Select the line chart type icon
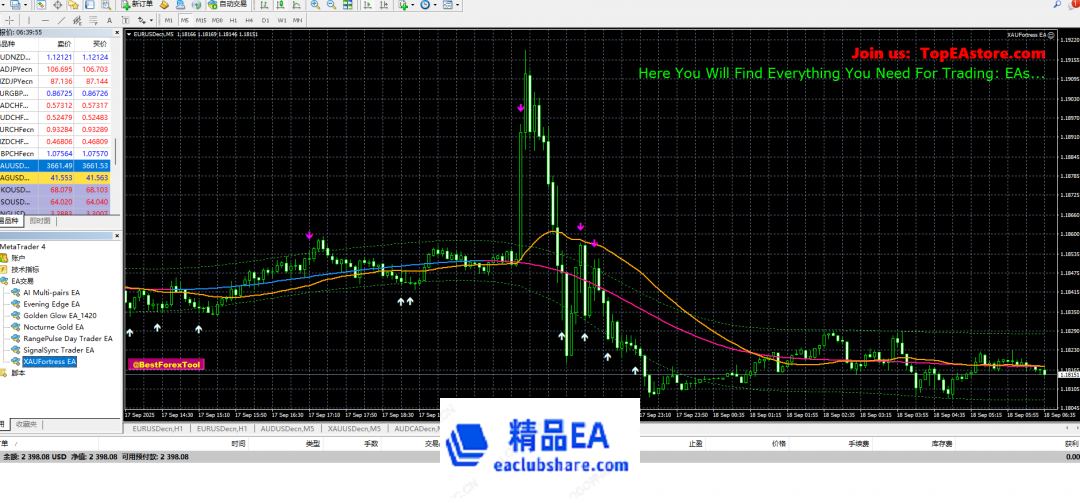The height and width of the screenshot is (503, 1080). coord(297,5)
